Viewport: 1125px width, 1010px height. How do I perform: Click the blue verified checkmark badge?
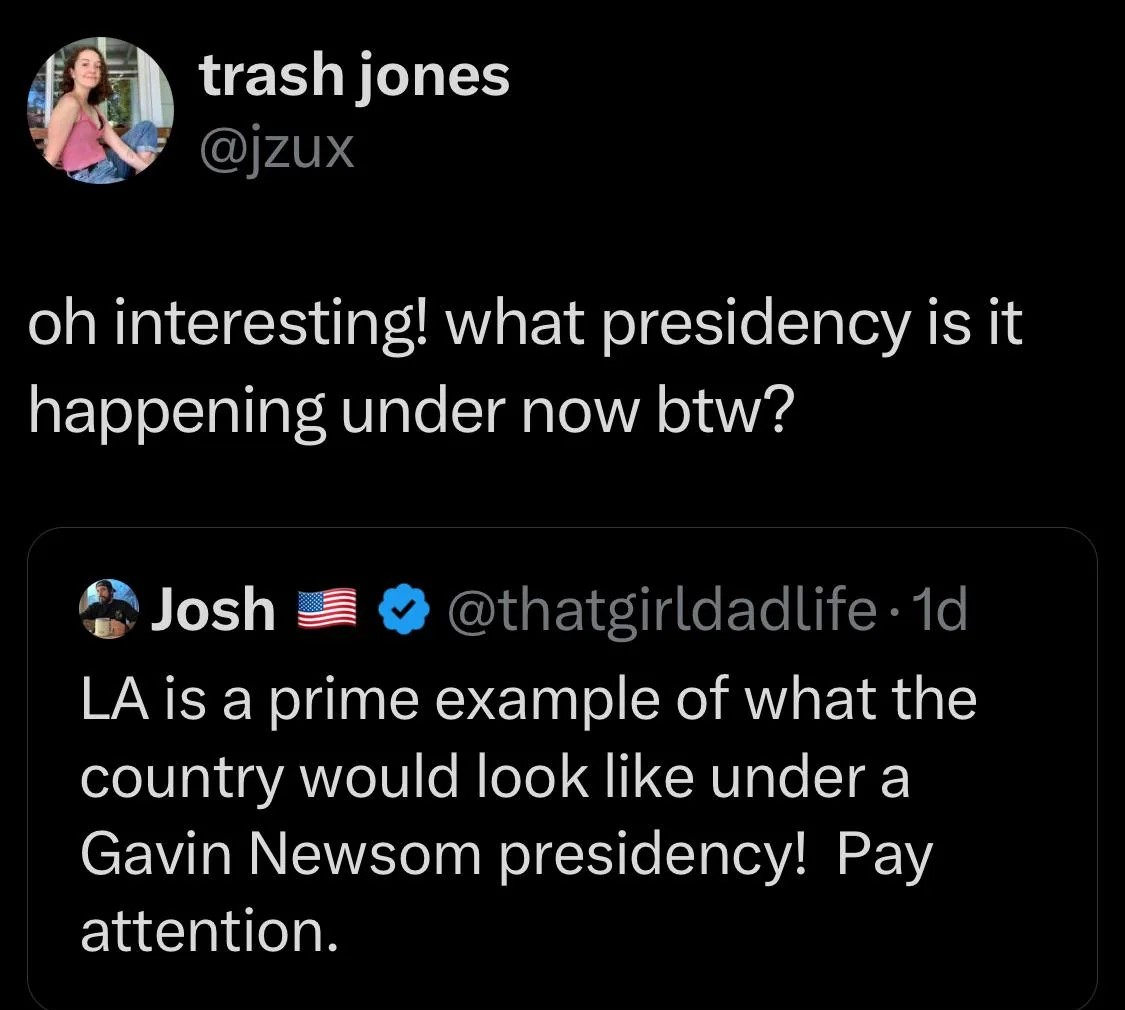click(x=404, y=610)
